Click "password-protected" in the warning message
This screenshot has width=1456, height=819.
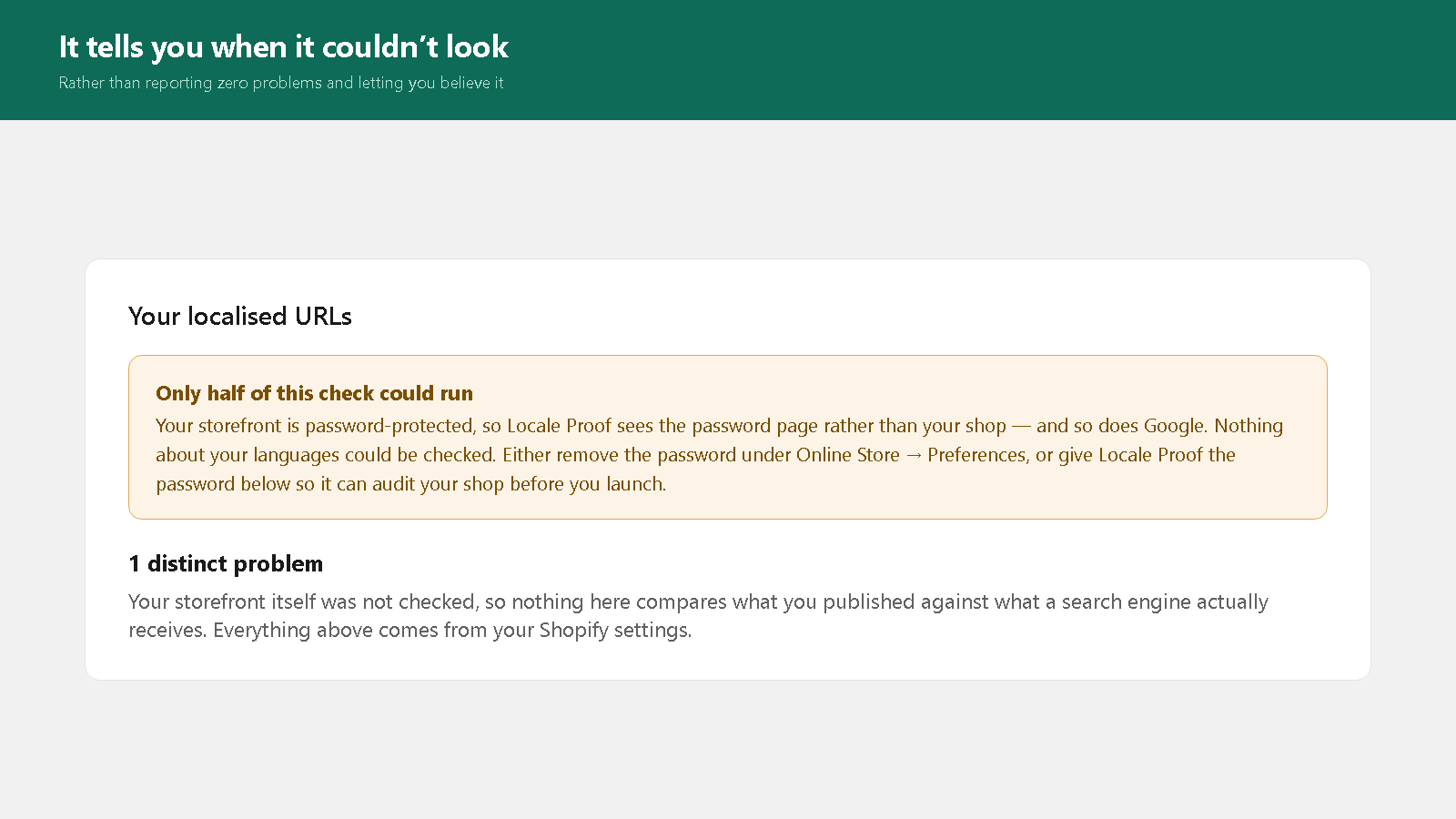coord(389,426)
